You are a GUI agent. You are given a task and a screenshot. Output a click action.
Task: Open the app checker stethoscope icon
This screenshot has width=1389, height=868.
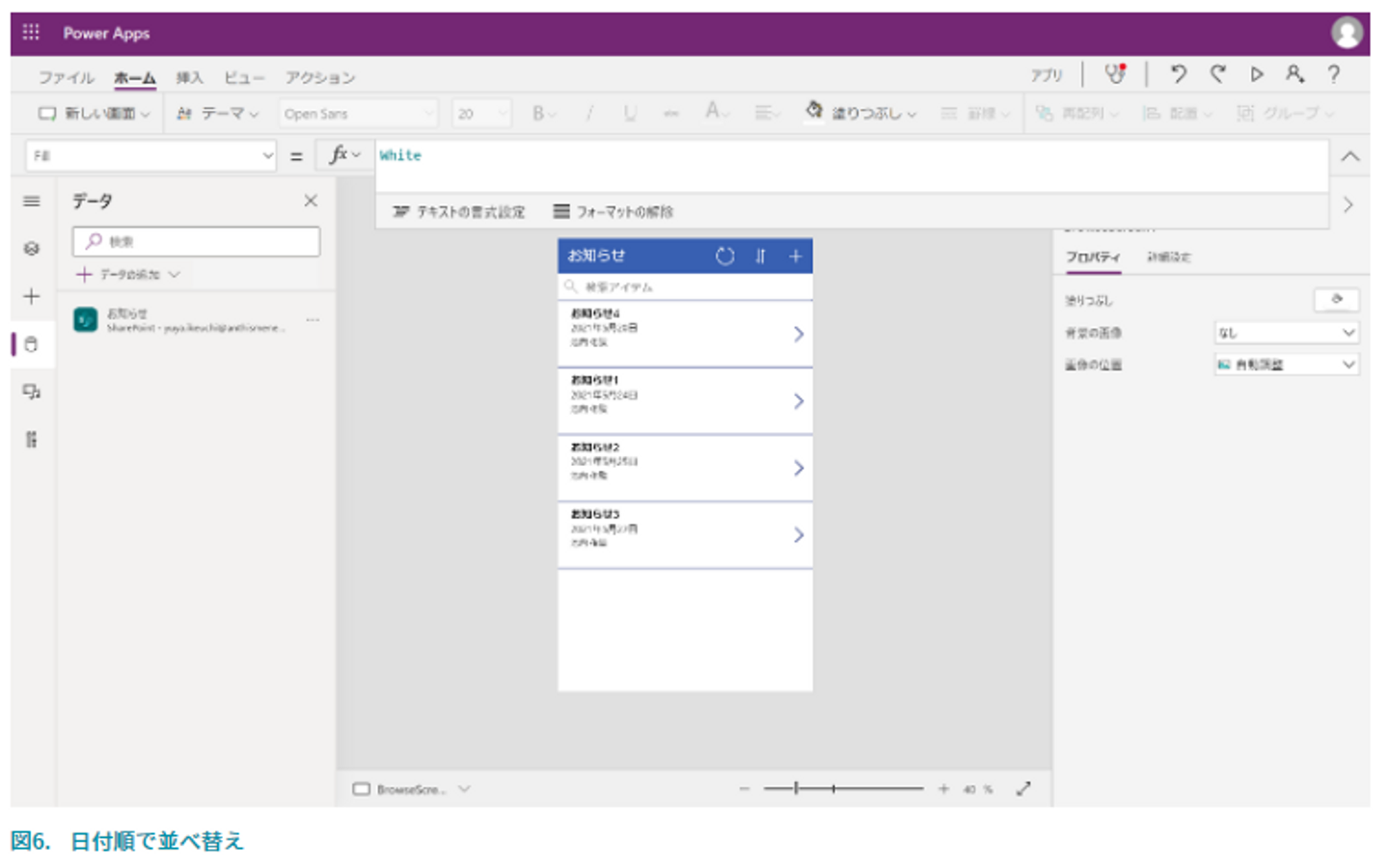click(x=1115, y=74)
